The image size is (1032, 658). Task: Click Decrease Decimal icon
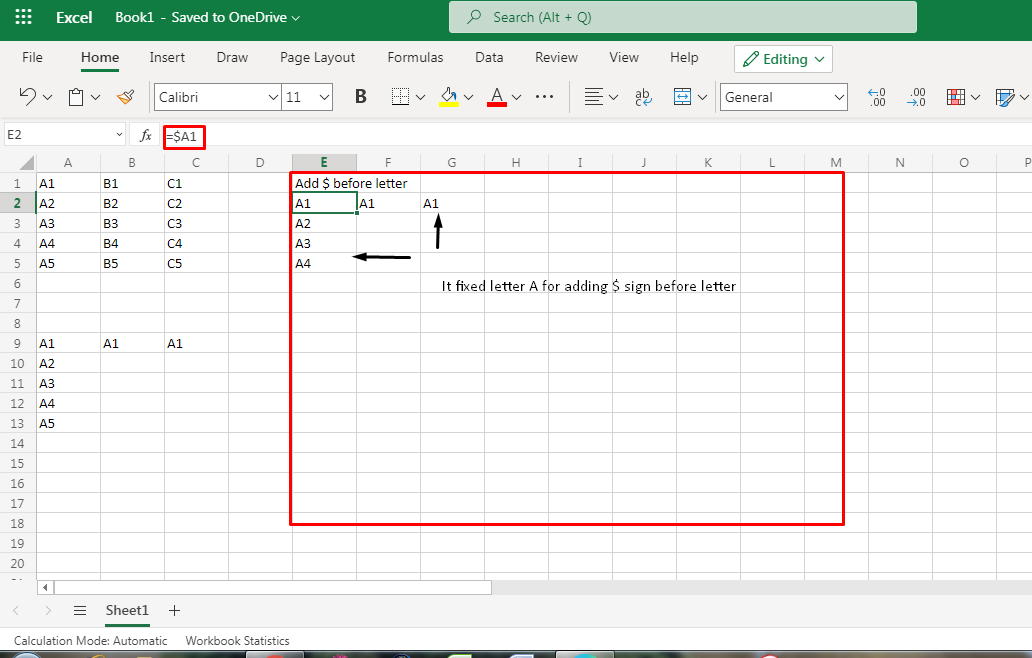pyautogui.click(x=877, y=97)
